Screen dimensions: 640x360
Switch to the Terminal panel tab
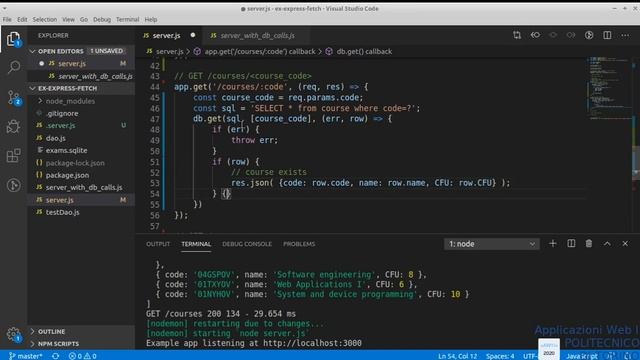click(196, 244)
